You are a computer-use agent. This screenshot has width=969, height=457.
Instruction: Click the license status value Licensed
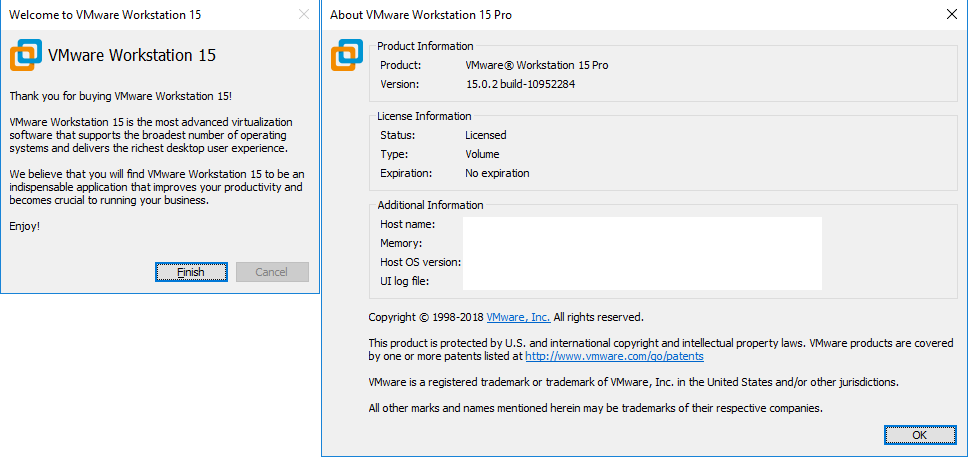[485, 135]
